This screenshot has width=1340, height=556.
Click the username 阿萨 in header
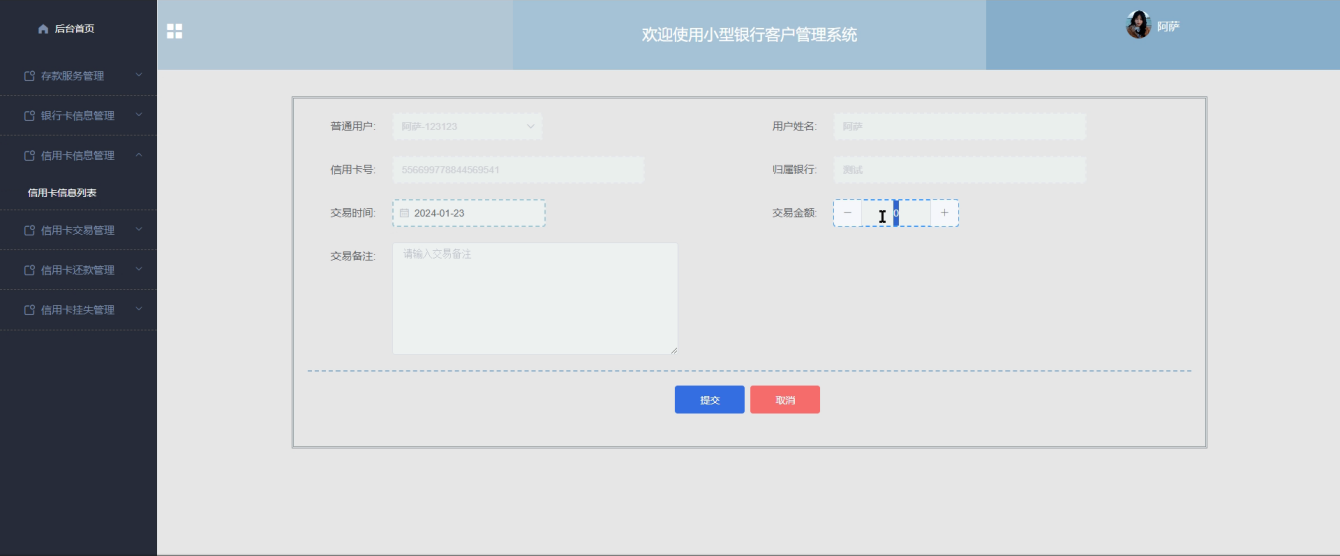point(1168,27)
